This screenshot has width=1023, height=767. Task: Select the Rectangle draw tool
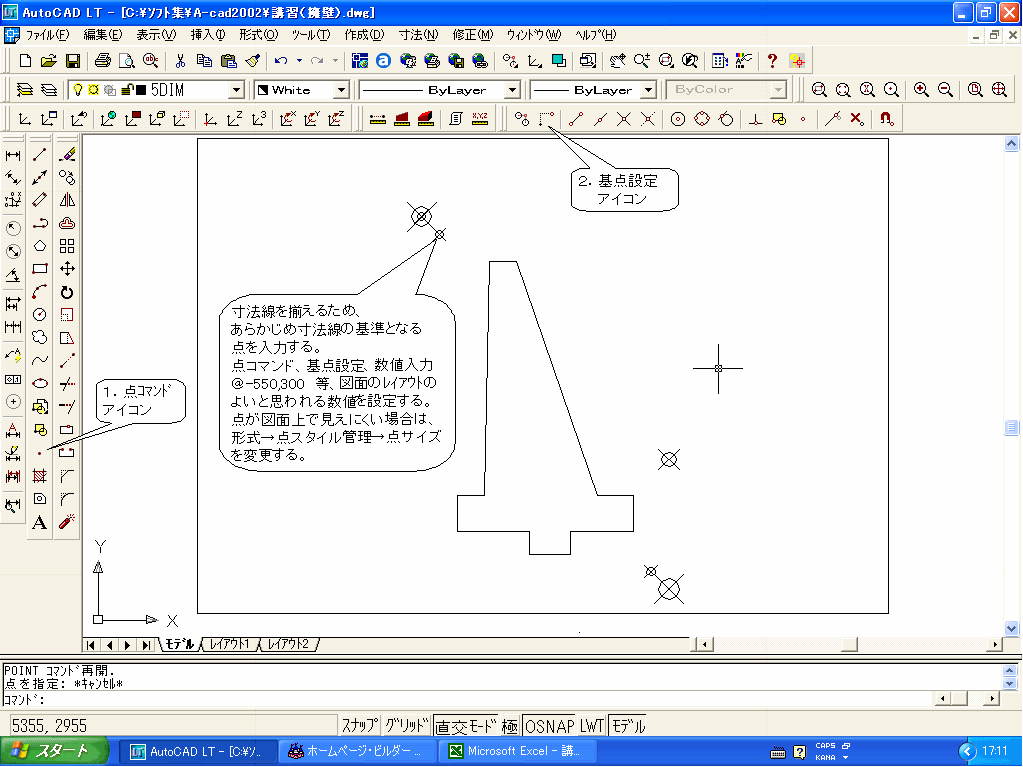pos(40,269)
